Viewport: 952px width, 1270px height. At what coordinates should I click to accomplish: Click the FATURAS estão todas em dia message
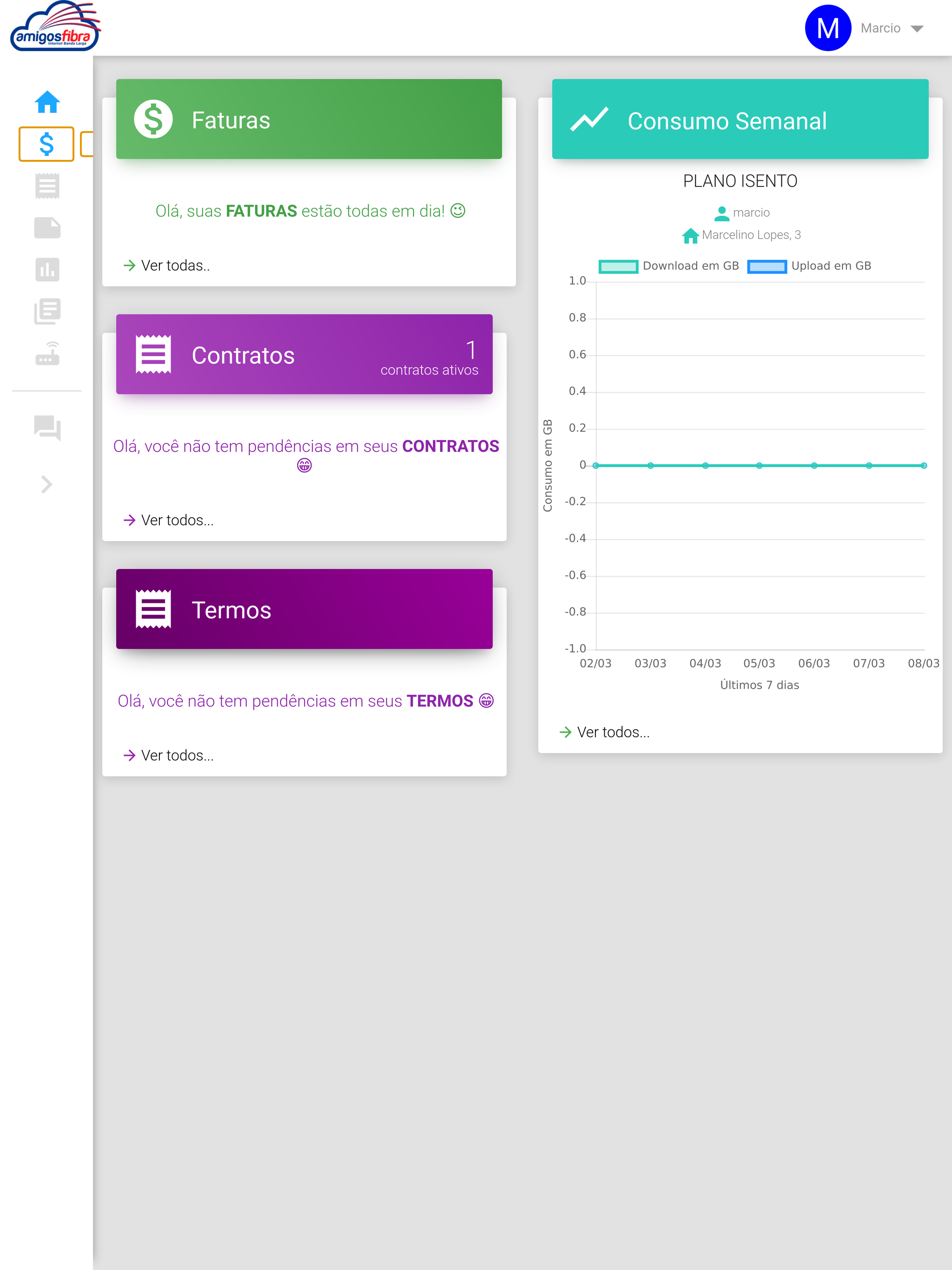[310, 212]
